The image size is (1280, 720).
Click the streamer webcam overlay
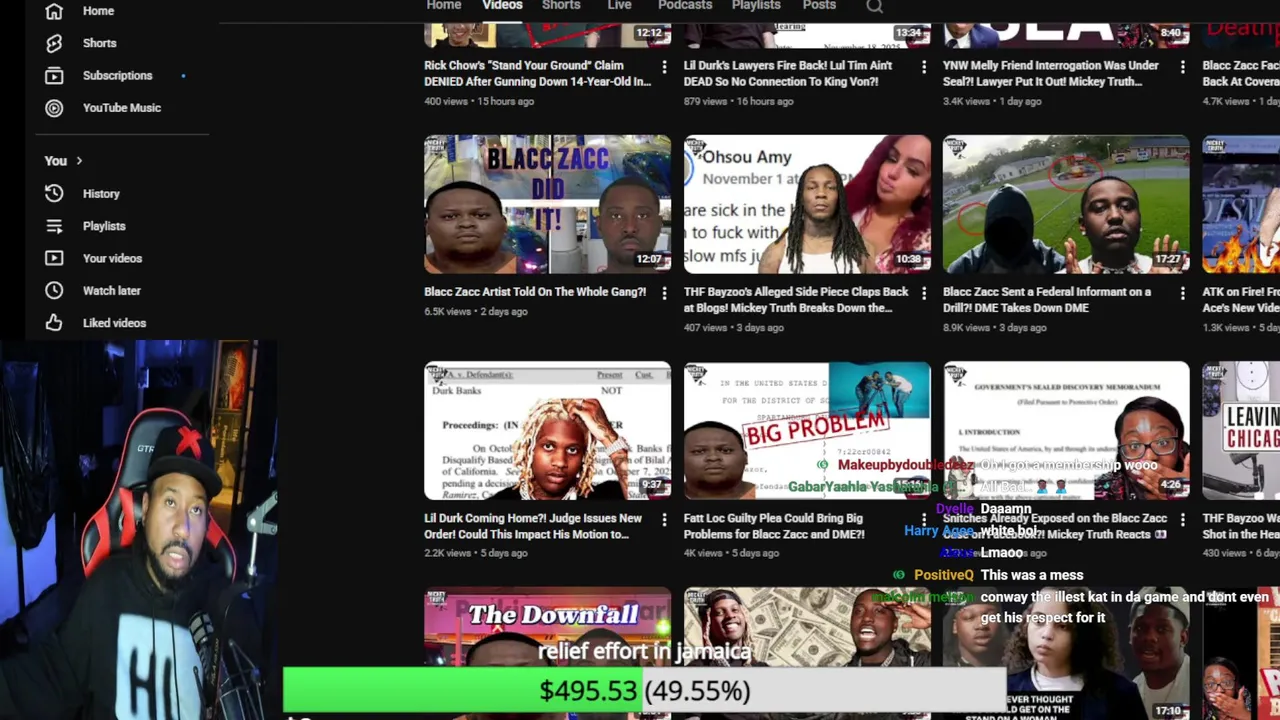(x=138, y=530)
